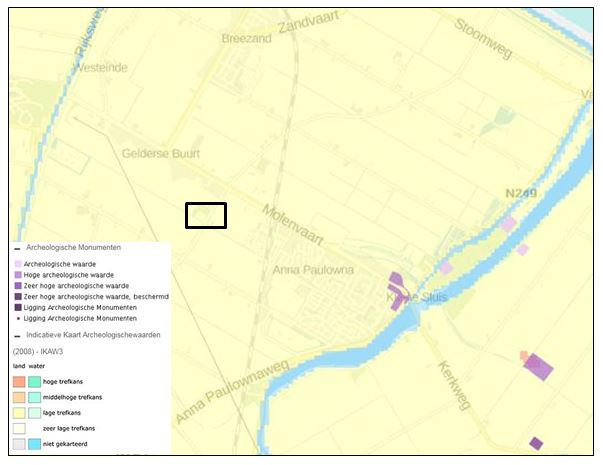Click the light pink Archeologische waarde swatch
603x465 pixels.
tap(17, 263)
